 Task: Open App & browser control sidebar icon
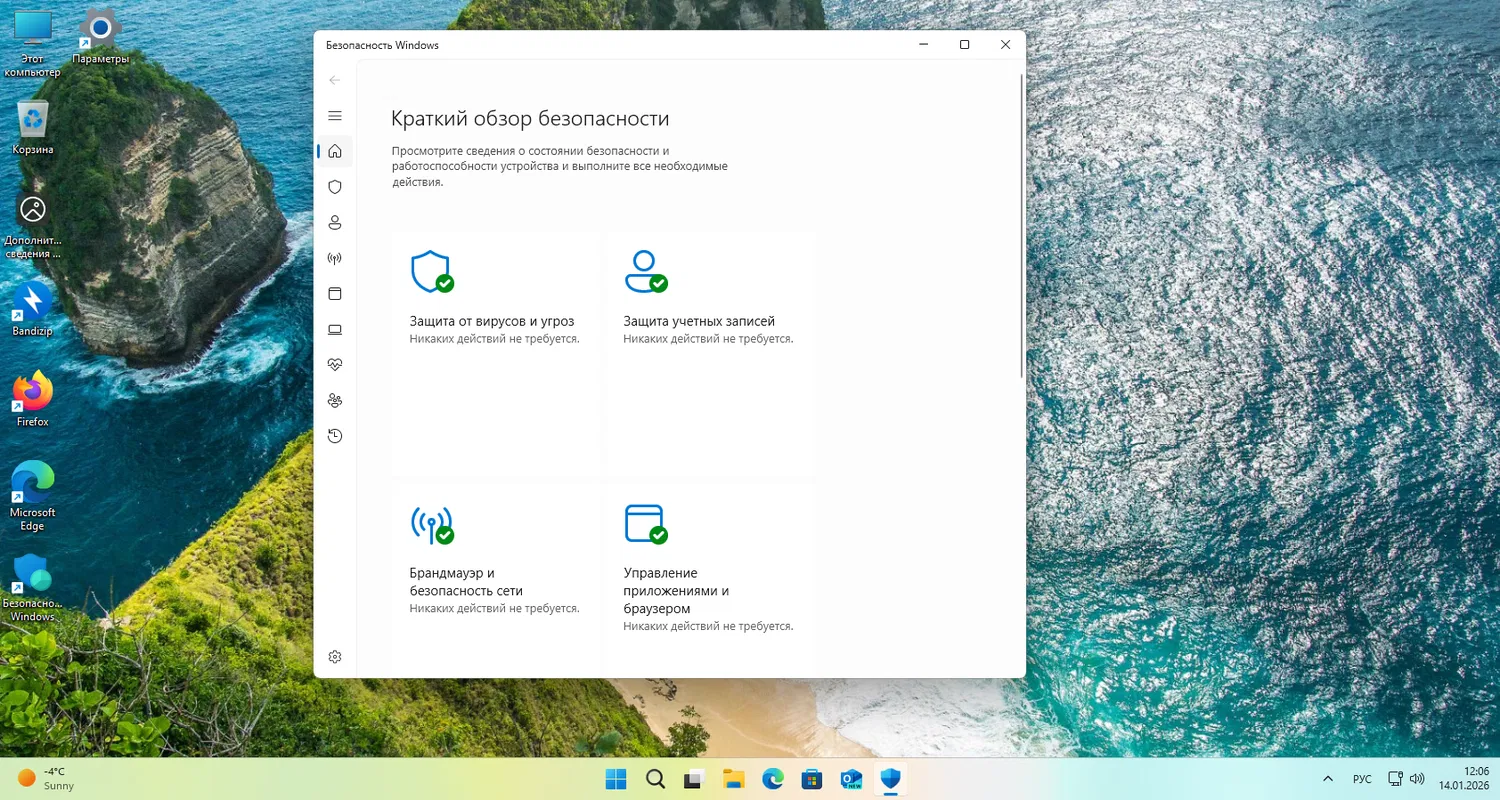(335, 294)
